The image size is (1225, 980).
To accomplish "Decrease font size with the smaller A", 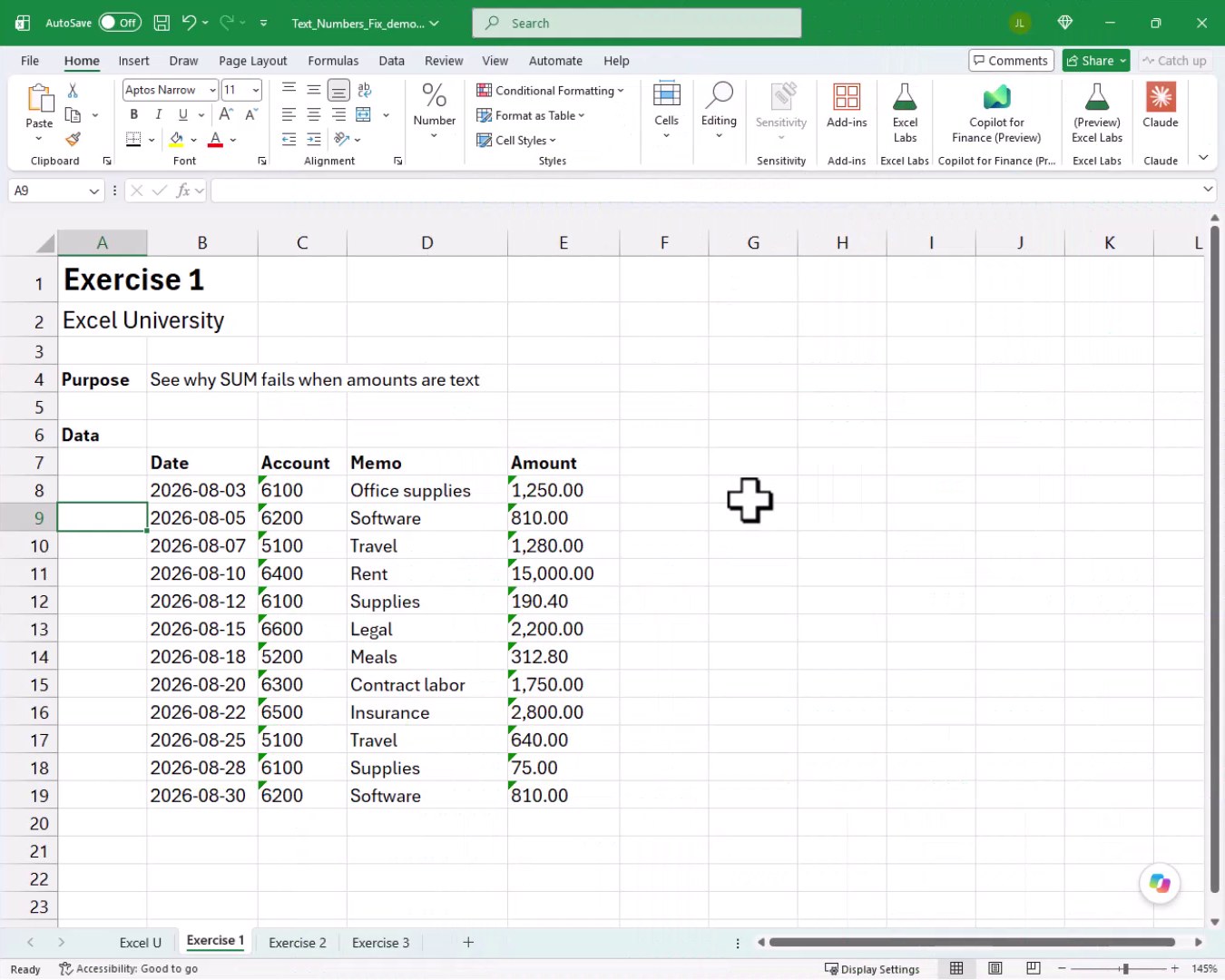I will pyautogui.click(x=251, y=114).
